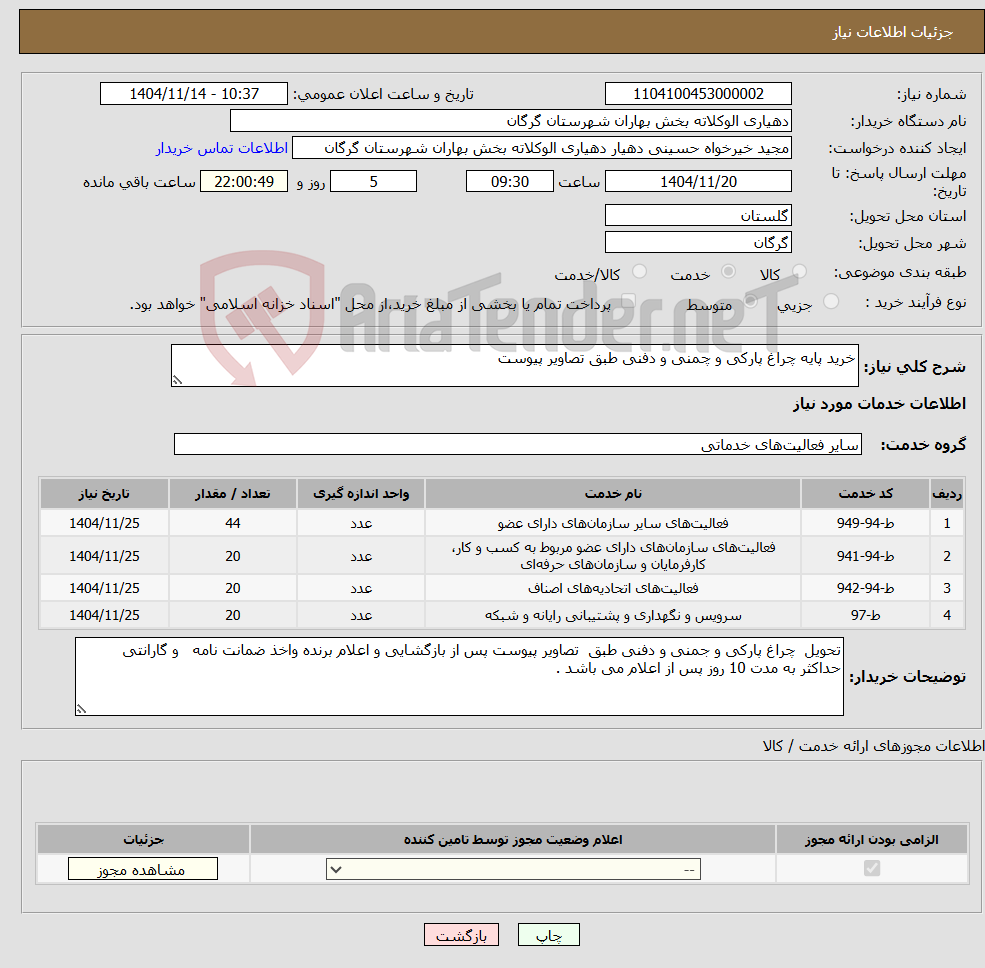Click the response deadline date field
Viewport: 985px width, 968px height.
(x=698, y=182)
